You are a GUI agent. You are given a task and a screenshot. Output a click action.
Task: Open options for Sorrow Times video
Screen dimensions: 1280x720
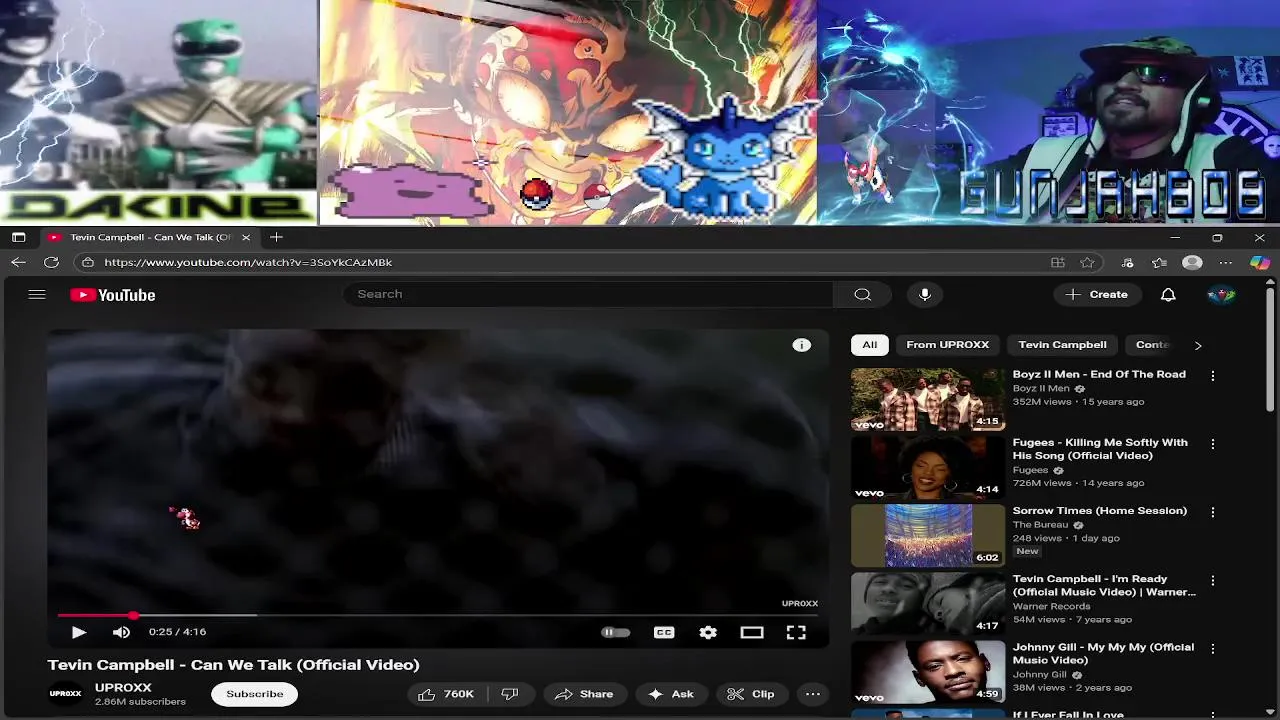click(x=1213, y=512)
